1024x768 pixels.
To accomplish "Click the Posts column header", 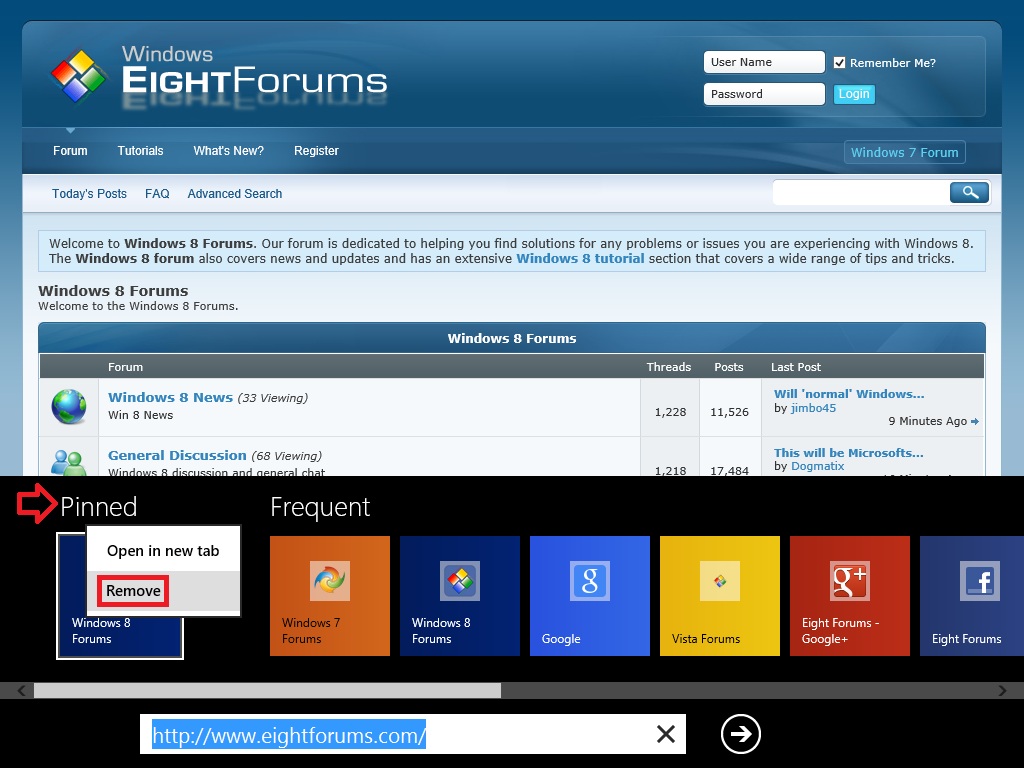I will tap(729, 367).
